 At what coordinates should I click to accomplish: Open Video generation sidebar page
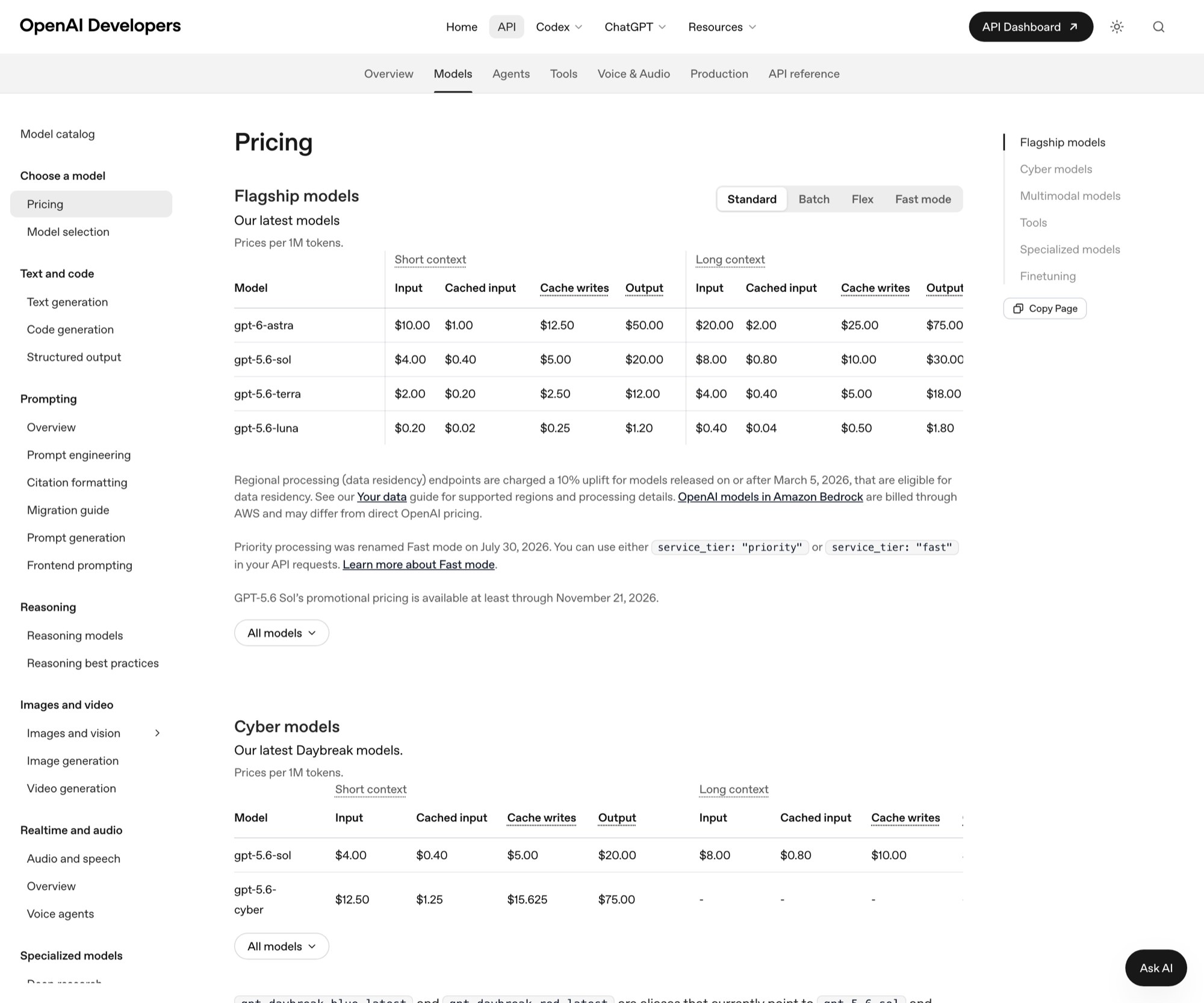pyautogui.click(x=71, y=788)
